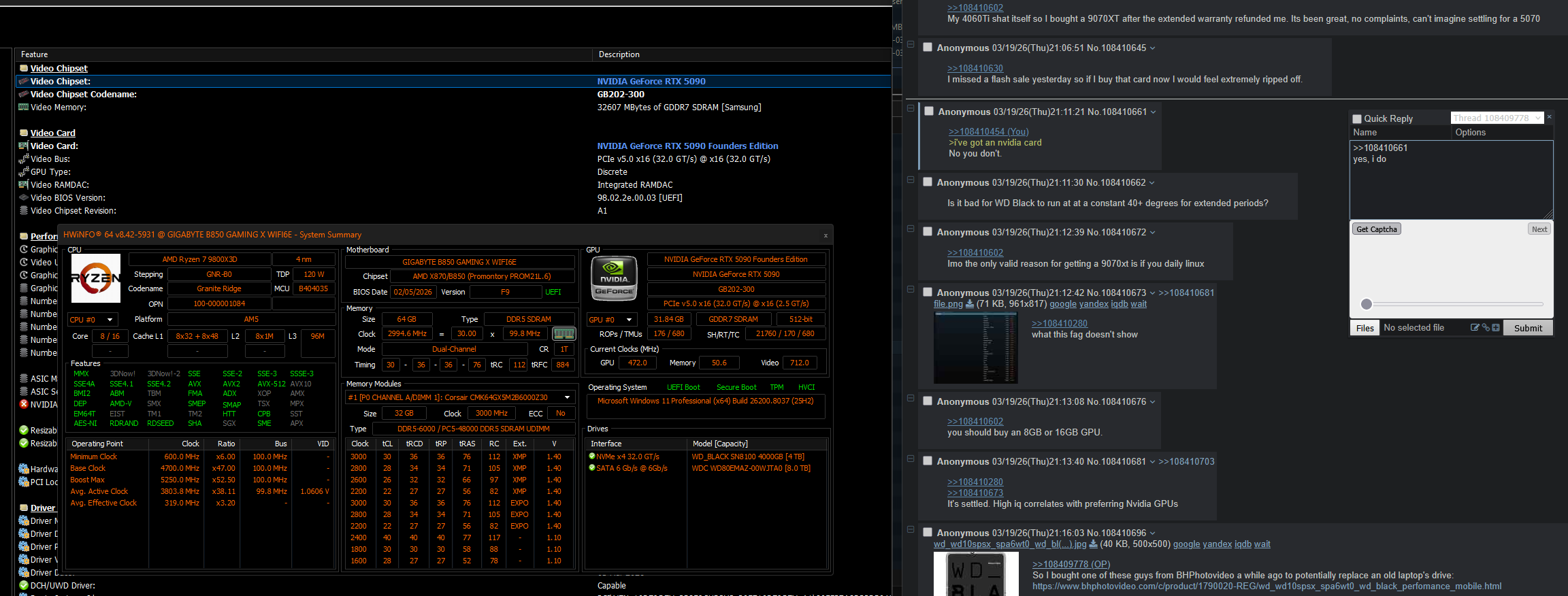Click the Get Captcha button
The width and height of the screenshot is (1568, 596).
coord(1377,229)
